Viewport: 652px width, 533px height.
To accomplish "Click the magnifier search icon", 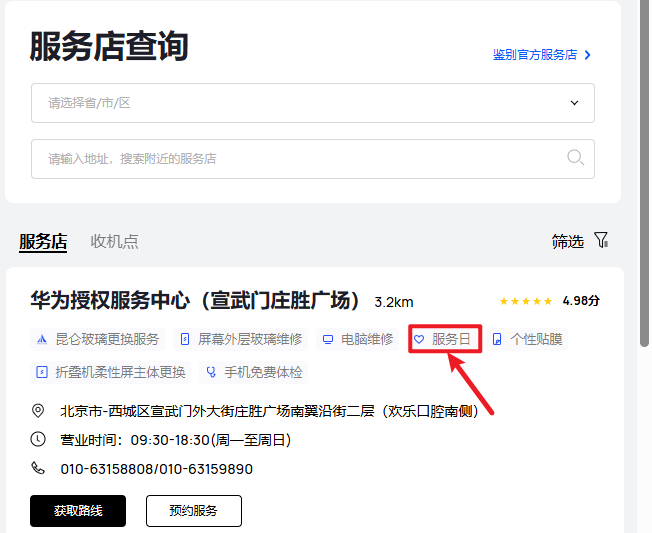I will (575, 158).
